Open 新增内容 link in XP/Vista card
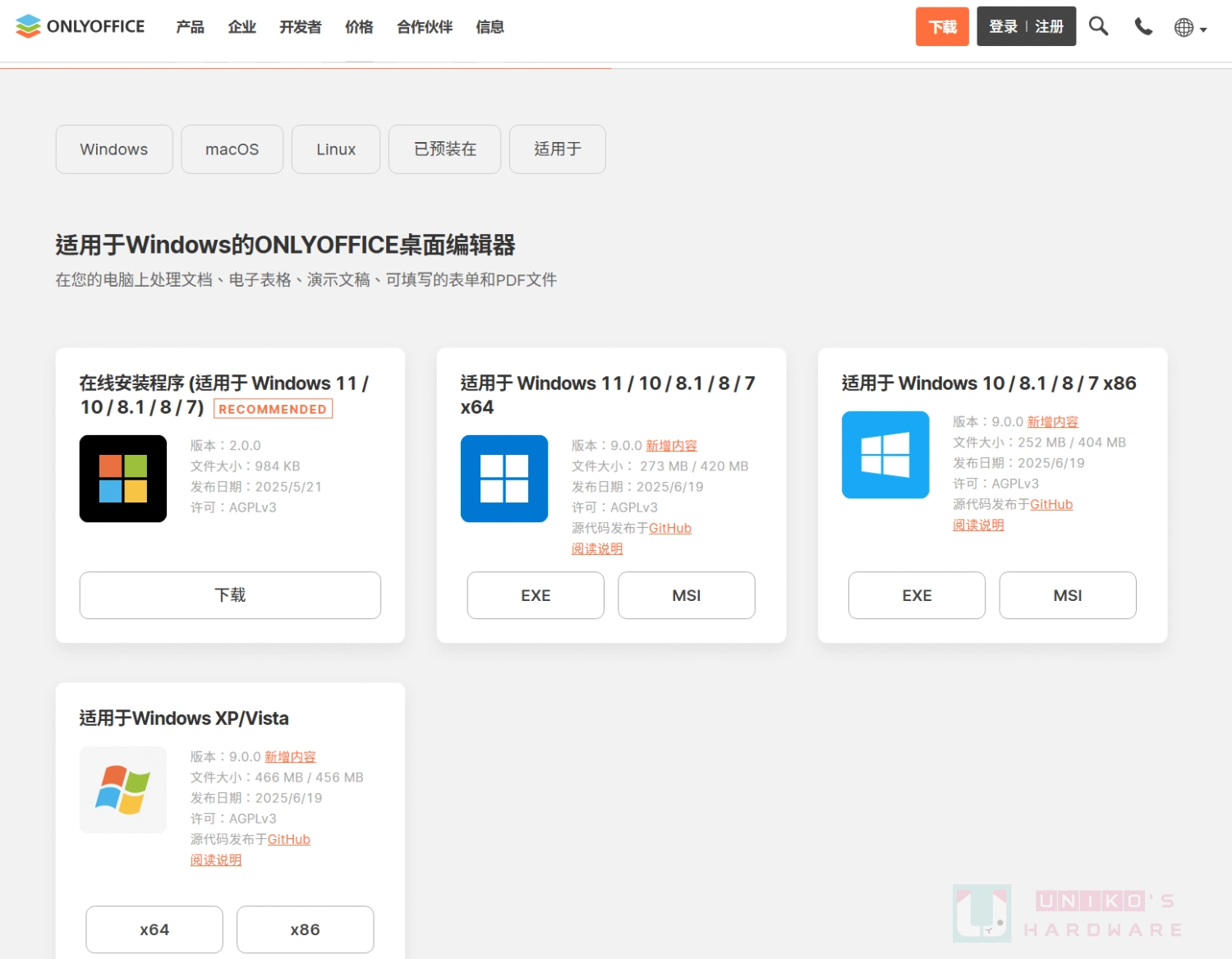Screen dimensions: 1232x959 [x=290, y=757]
